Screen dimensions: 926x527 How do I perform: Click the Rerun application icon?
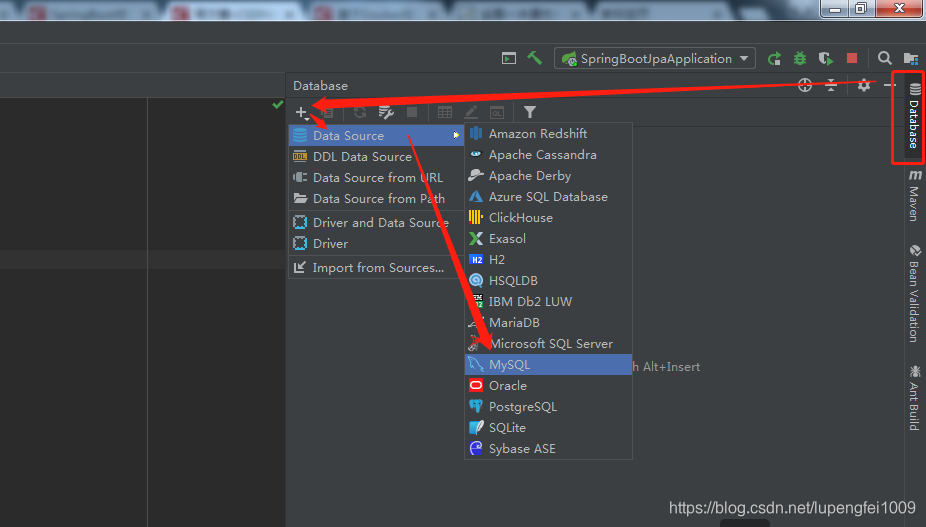pos(774,58)
